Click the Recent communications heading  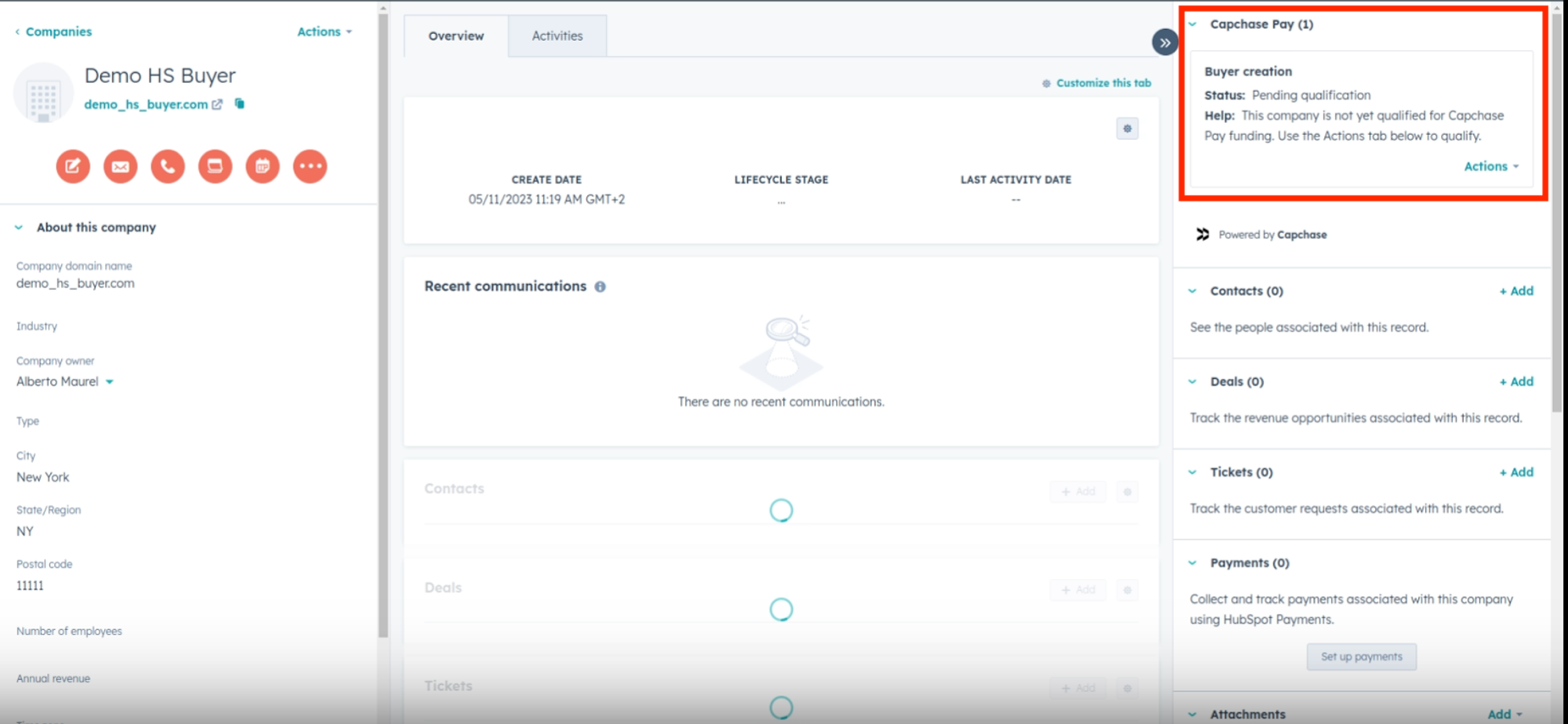[506, 287]
